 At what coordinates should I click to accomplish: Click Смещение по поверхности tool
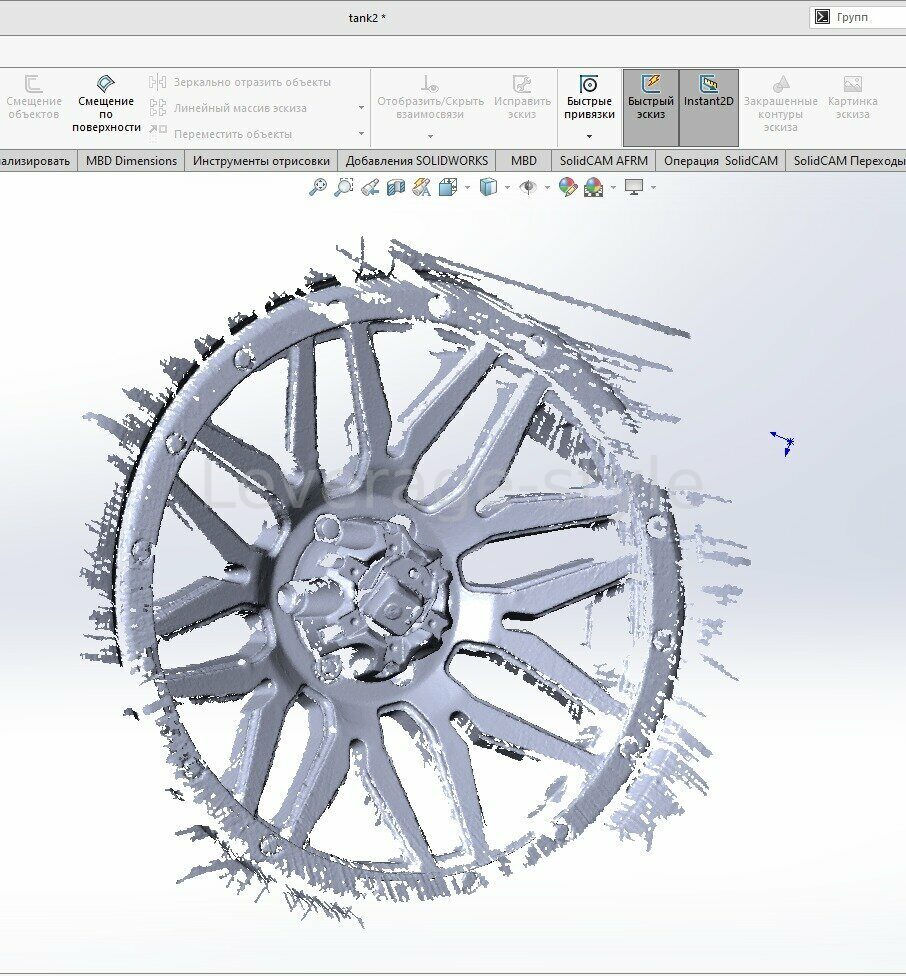(106, 104)
